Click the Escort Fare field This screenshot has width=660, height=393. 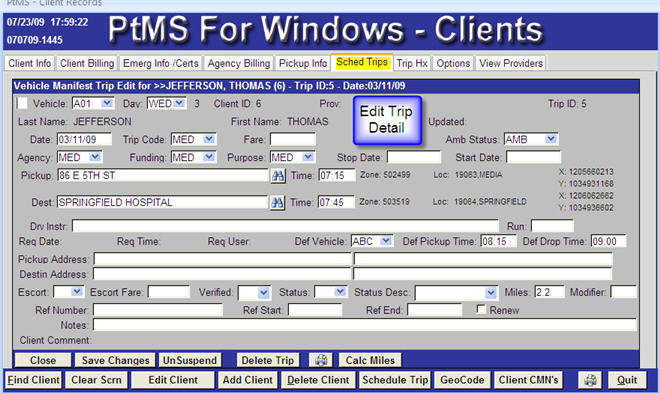coord(169,292)
